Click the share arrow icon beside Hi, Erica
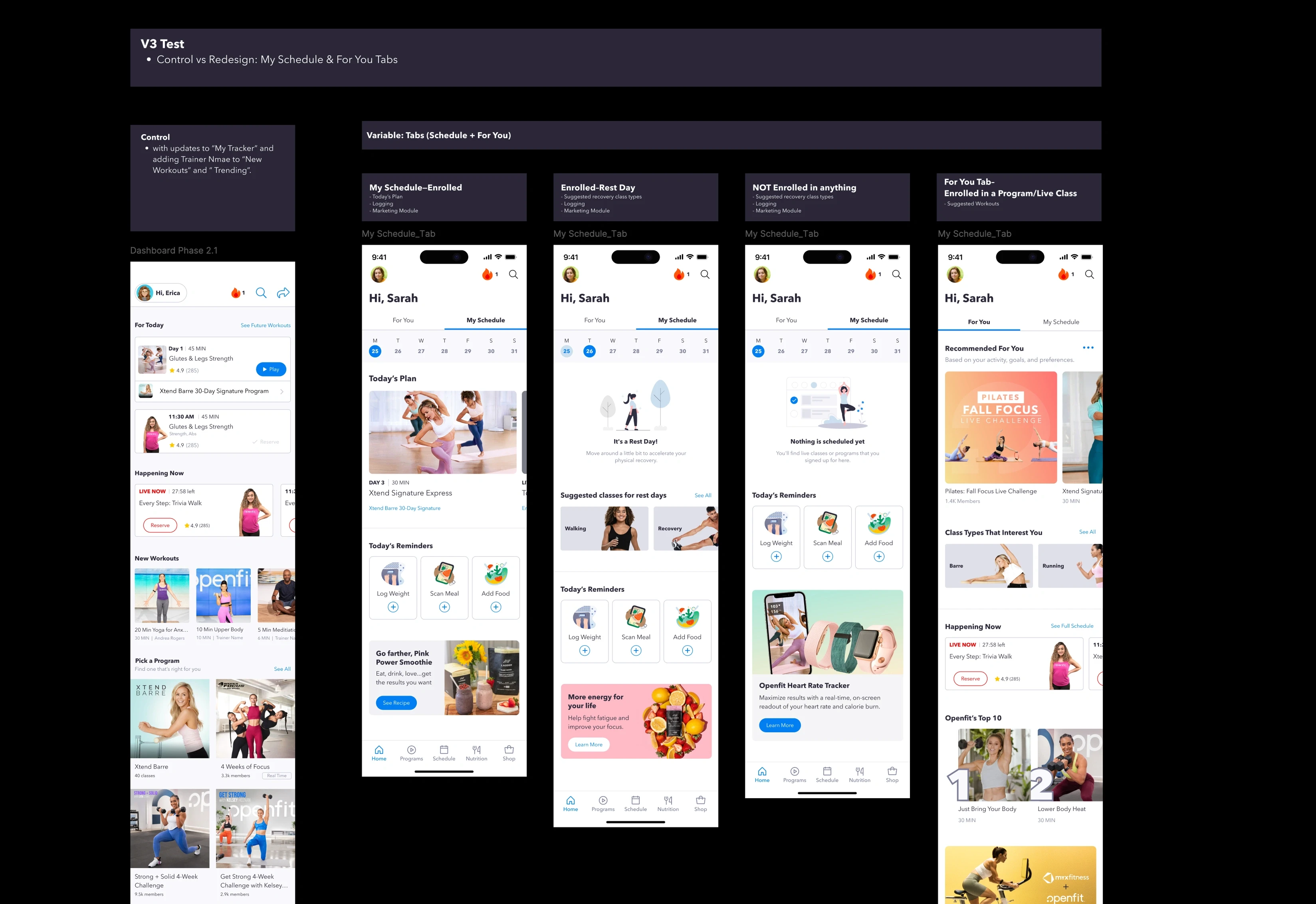Viewport: 1316px width, 904px height. click(283, 293)
